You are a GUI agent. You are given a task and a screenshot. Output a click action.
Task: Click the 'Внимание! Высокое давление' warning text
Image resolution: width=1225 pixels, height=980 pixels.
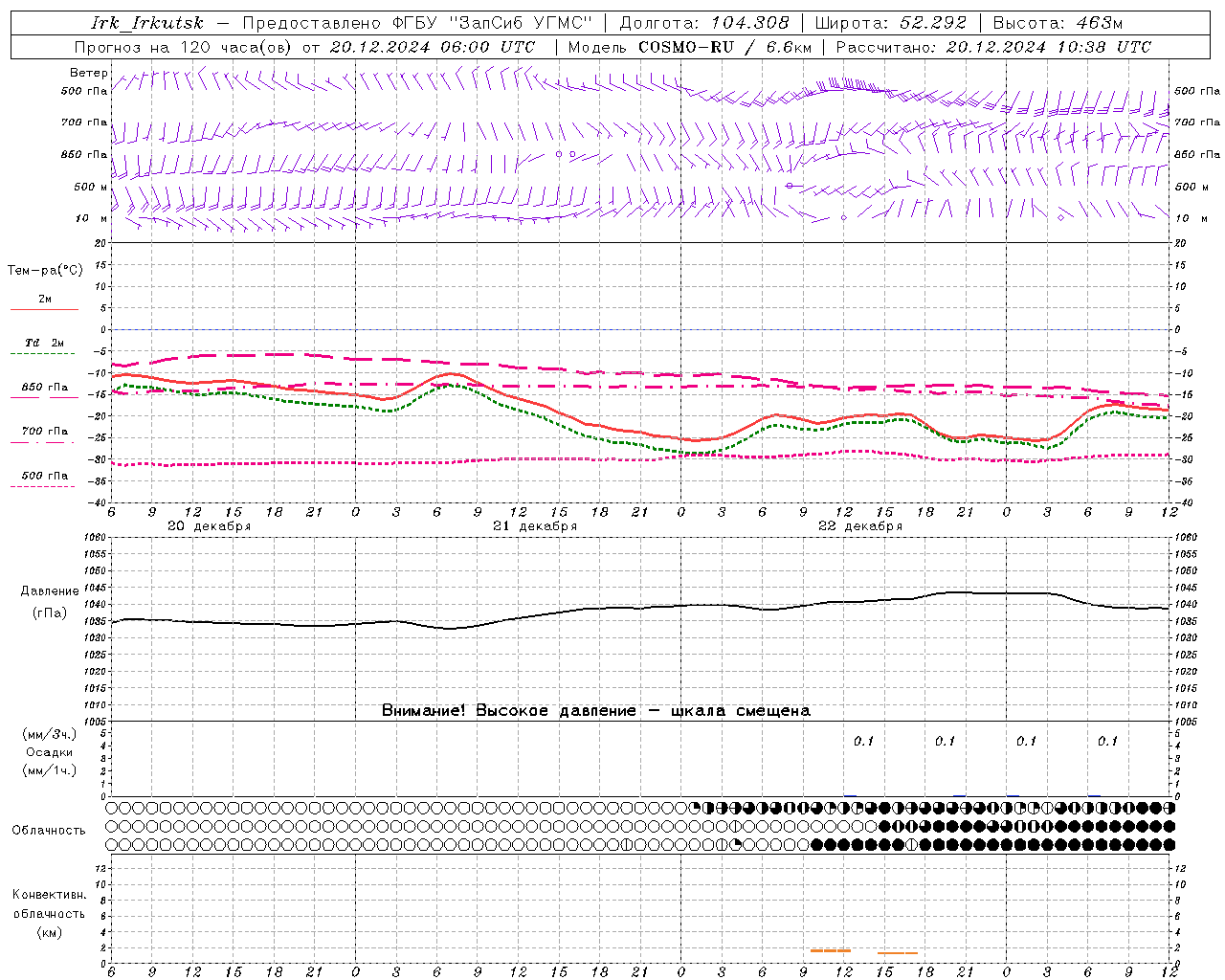pyautogui.click(x=509, y=711)
